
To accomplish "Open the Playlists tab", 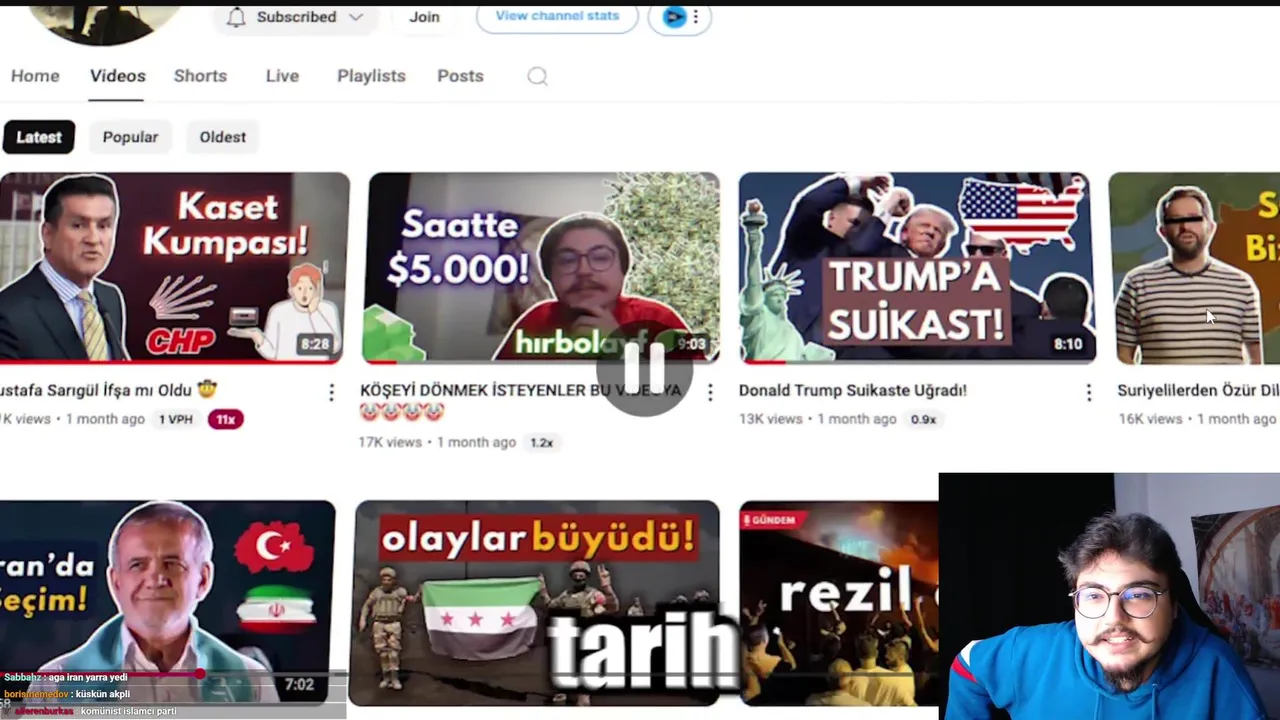I will 371,76.
